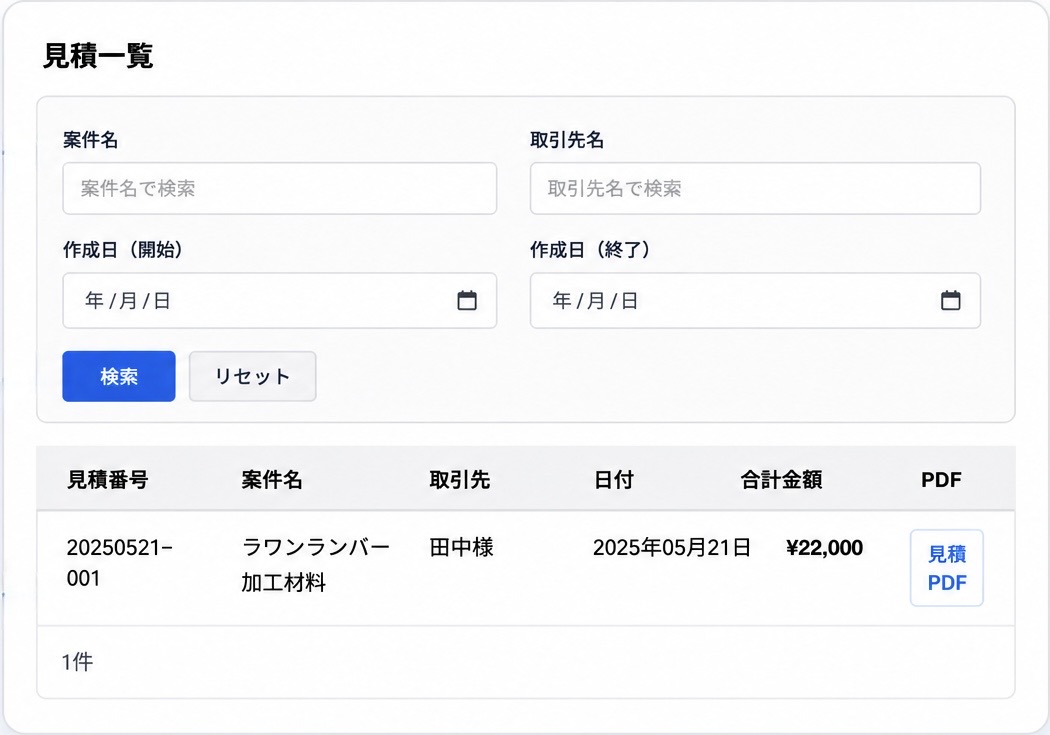Click the 作成日（開始） label

click(x=123, y=250)
